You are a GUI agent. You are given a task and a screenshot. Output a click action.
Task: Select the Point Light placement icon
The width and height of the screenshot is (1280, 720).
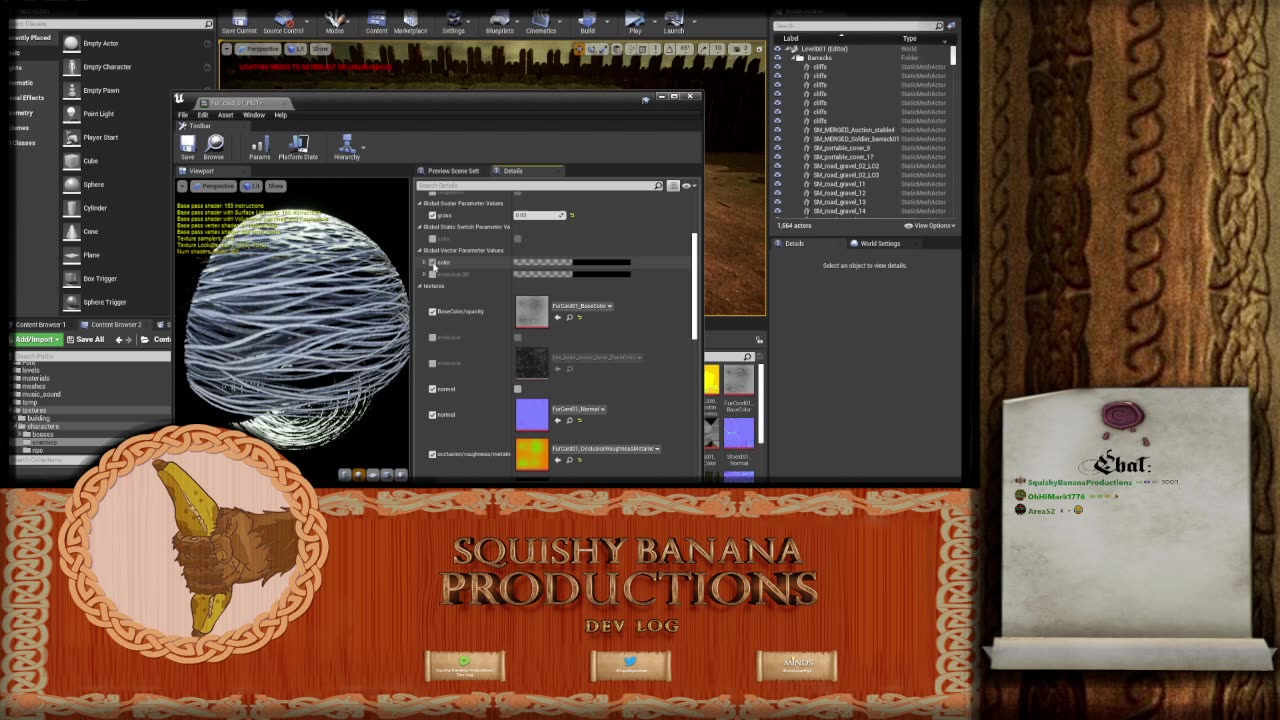tap(72, 114)
